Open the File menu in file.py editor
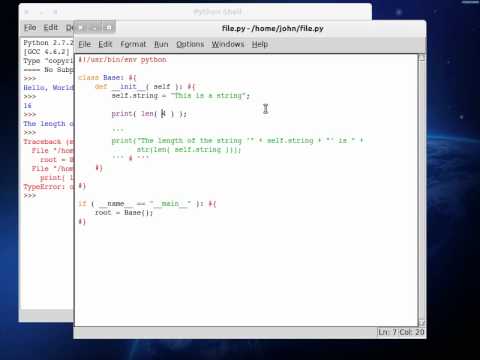This screenshot has width=480, height=360. 84,44
